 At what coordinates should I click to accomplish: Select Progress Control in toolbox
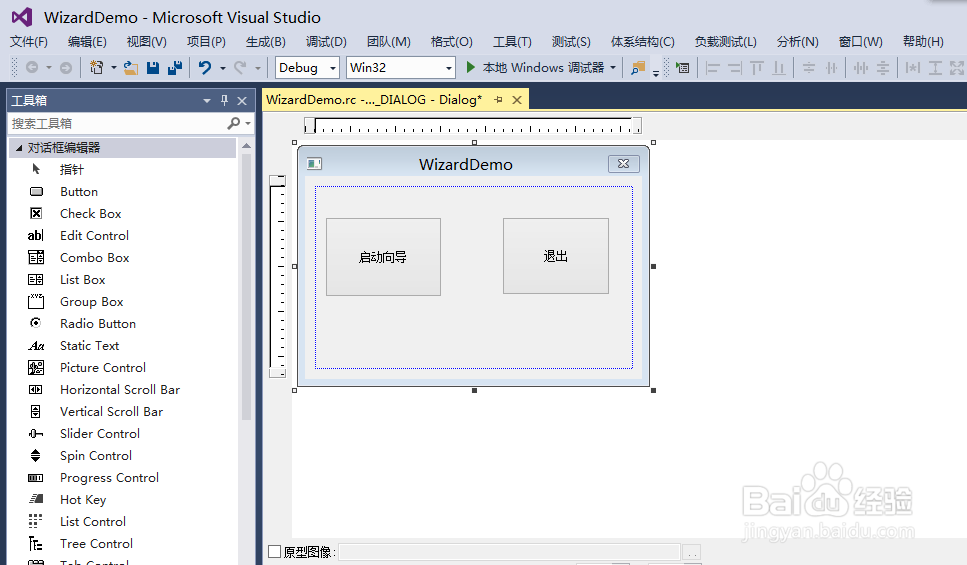[122, 477]
